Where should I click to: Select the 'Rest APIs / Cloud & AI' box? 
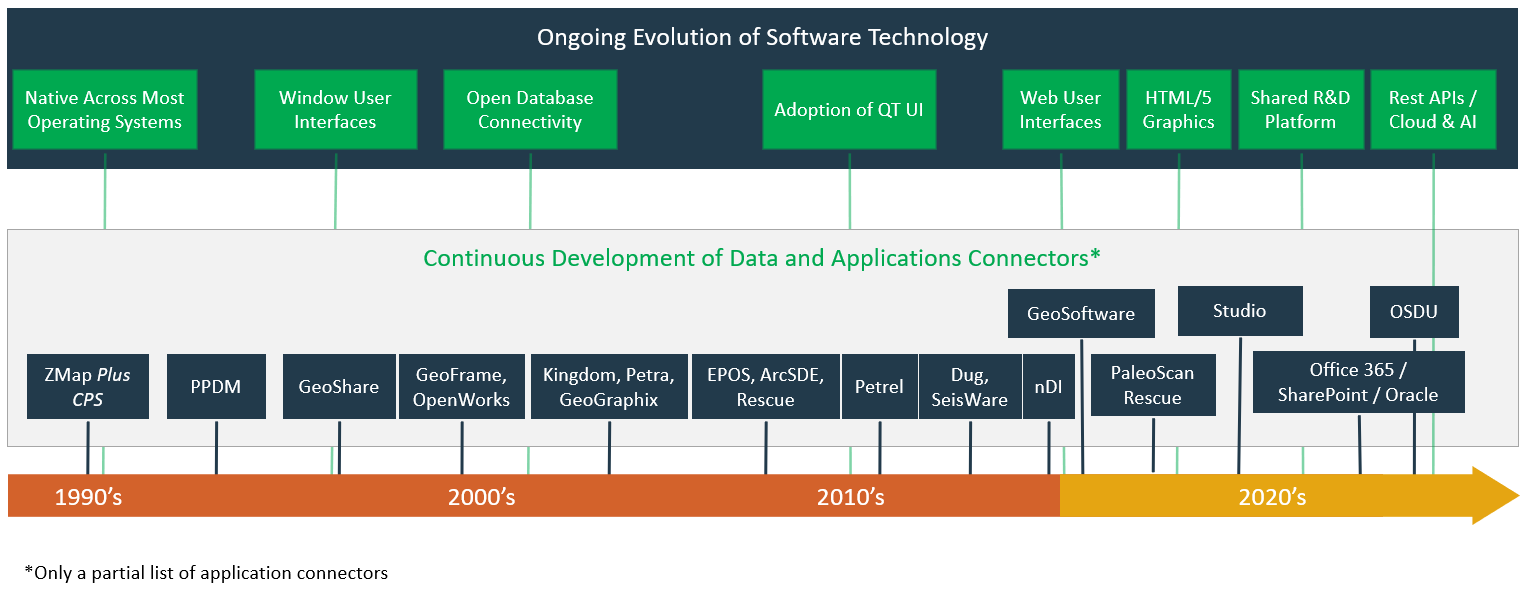(x=1433, y=110)
